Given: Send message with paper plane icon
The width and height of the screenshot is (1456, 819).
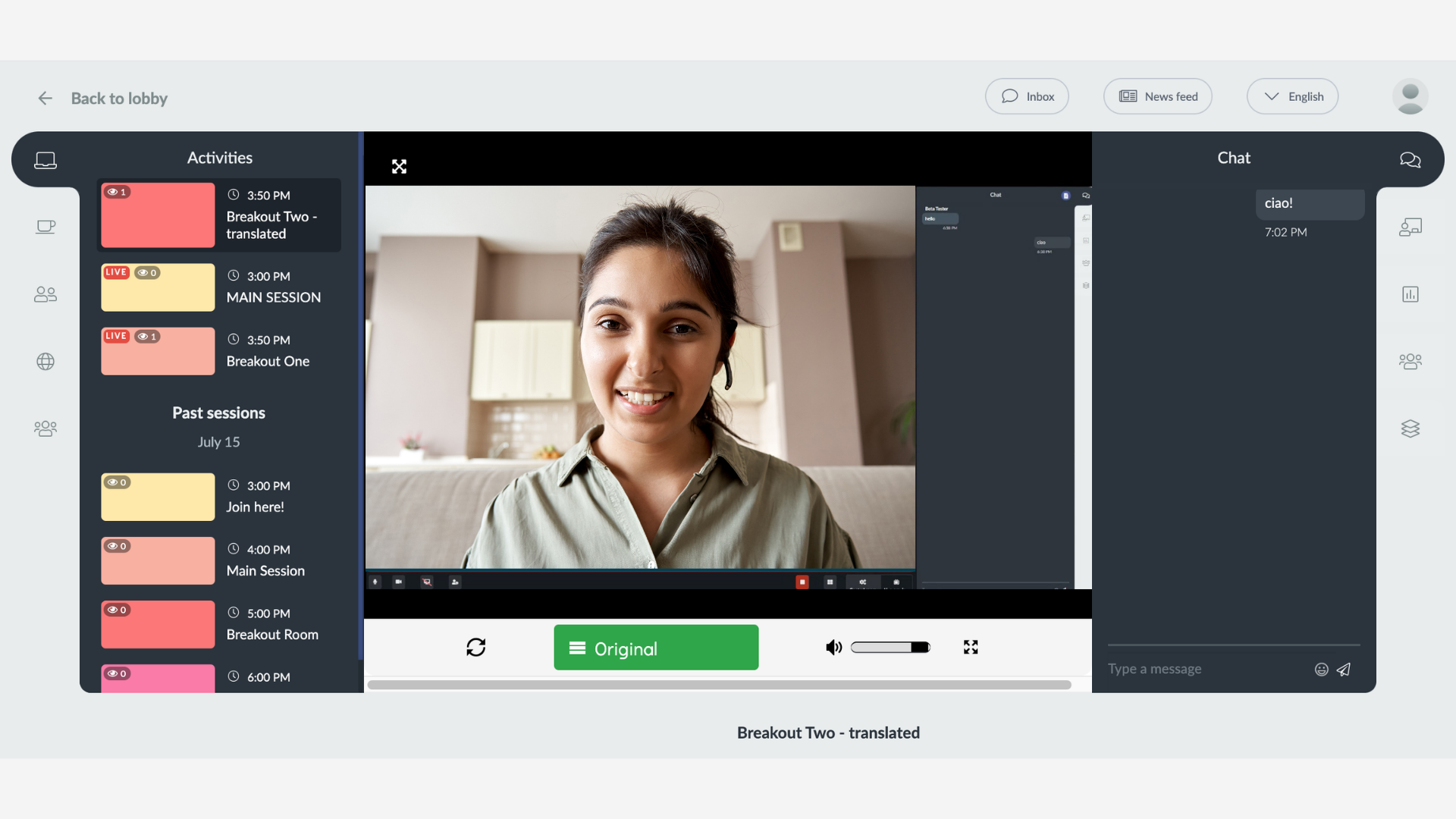Looking at the screenshot, I should 1344,669.
